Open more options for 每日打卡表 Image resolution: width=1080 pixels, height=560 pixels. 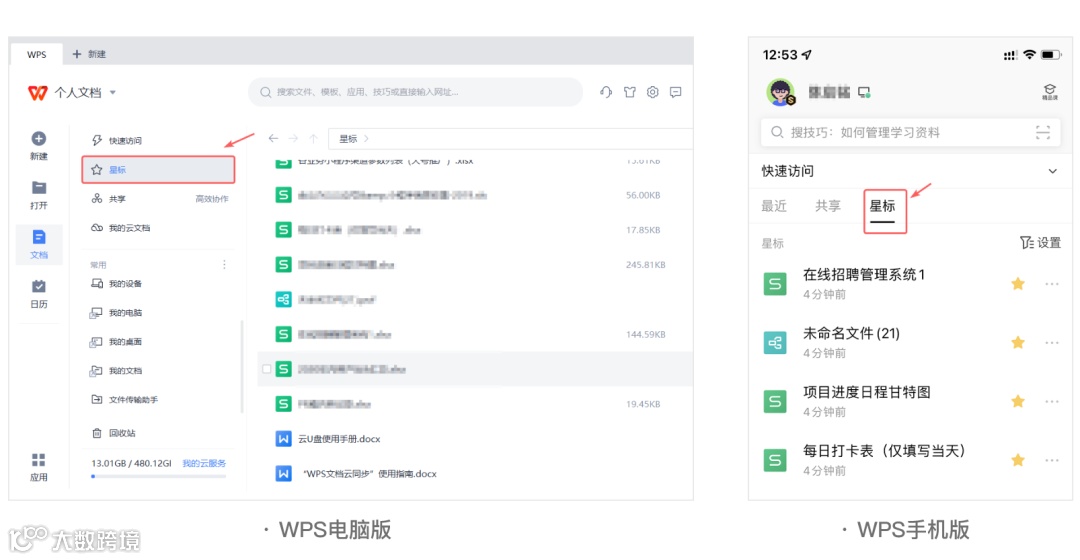click(1052, 460)
